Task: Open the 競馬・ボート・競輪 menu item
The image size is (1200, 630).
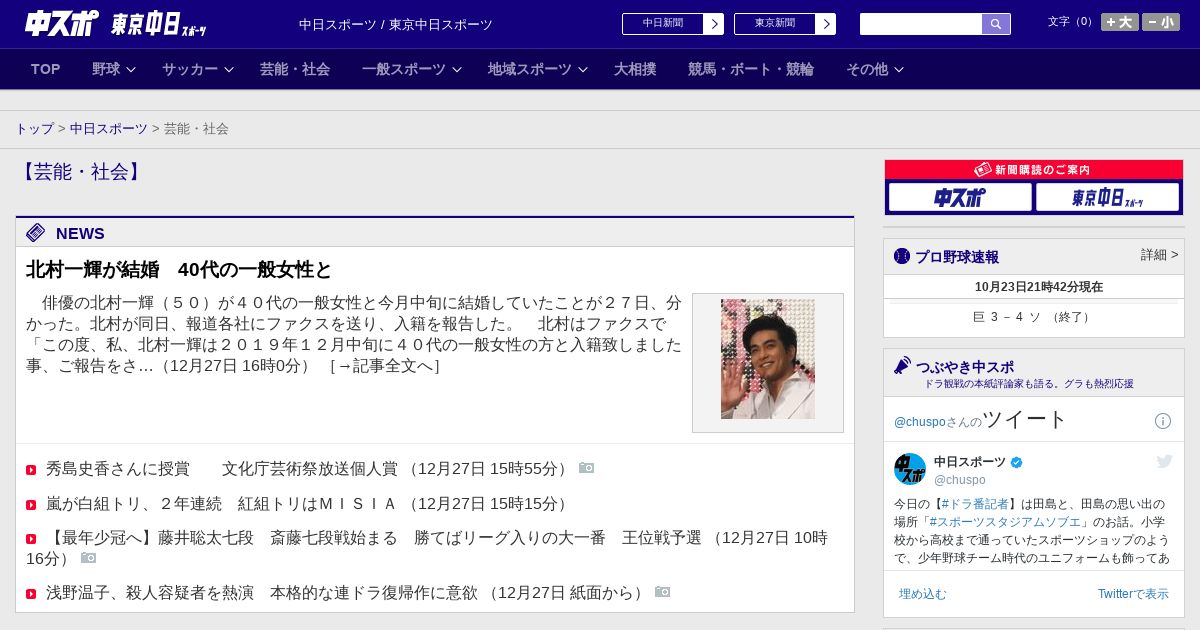Action: [x=751, y=69]
